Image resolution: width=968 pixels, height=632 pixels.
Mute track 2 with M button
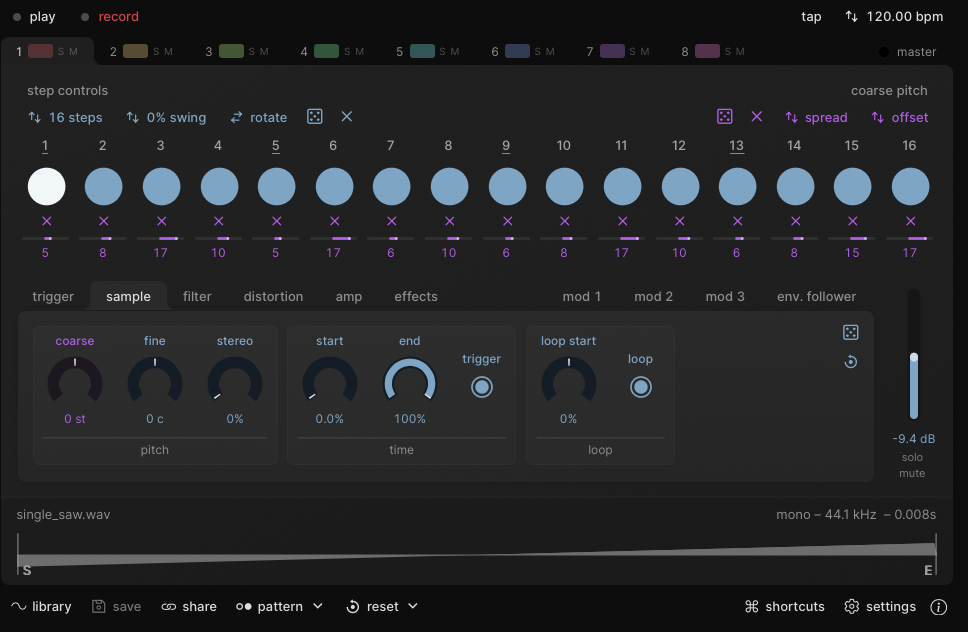click(169, 52)
